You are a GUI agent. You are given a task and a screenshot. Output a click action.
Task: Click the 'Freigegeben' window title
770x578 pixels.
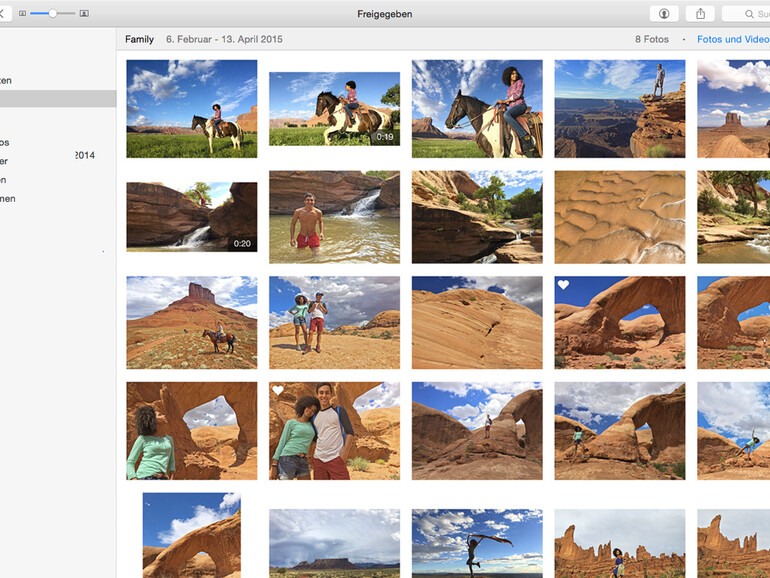385,14
